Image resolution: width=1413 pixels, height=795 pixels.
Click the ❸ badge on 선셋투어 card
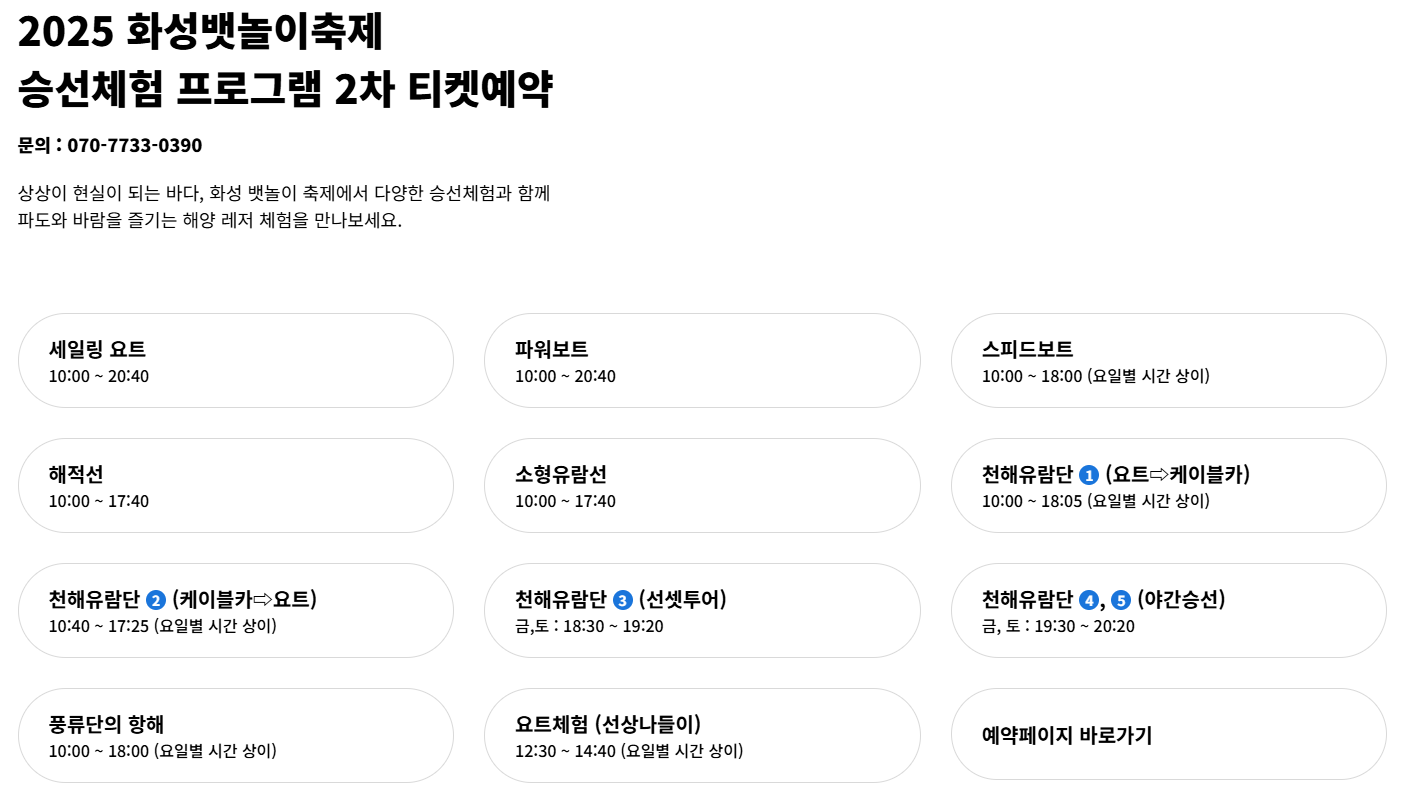pos(621,599)
